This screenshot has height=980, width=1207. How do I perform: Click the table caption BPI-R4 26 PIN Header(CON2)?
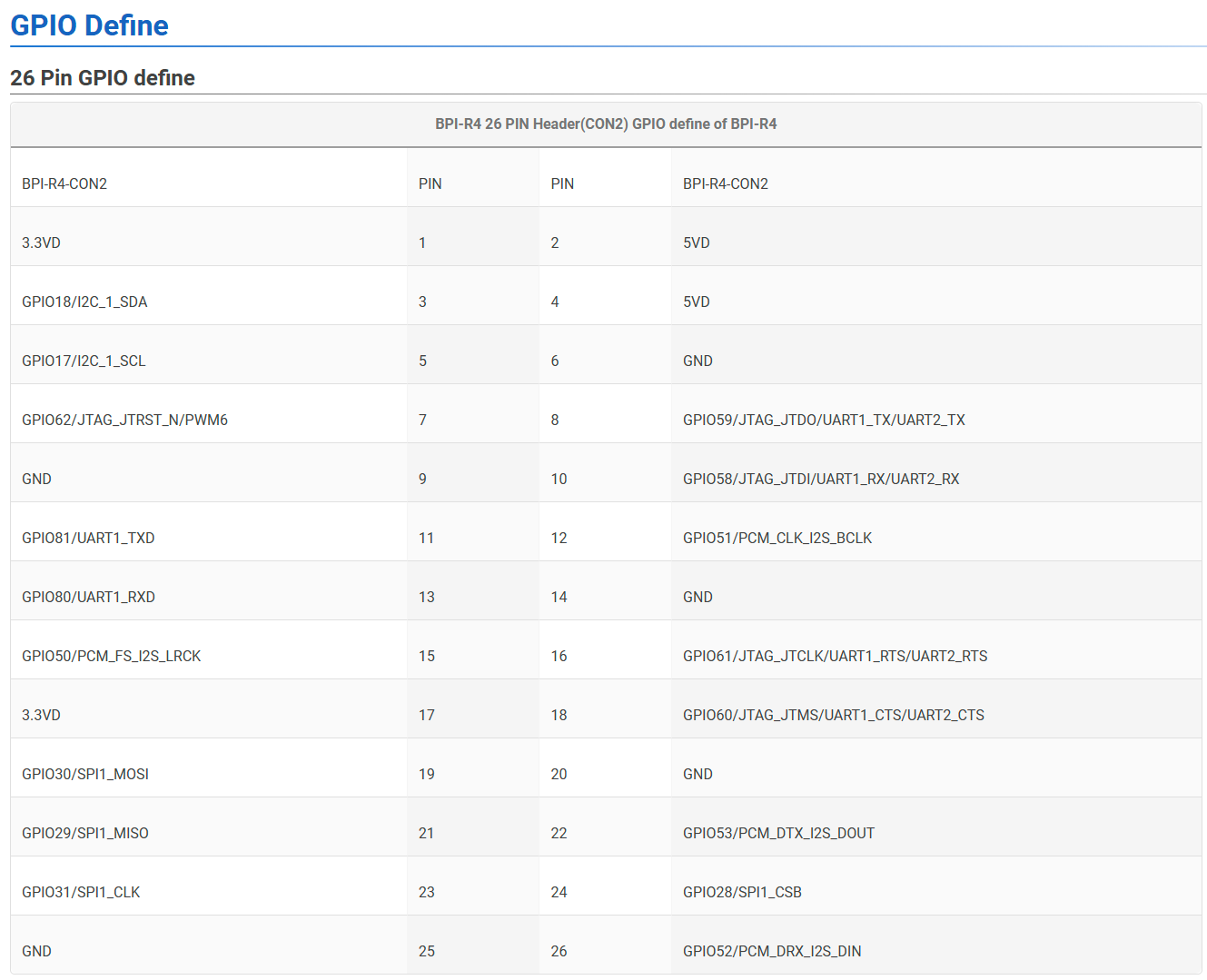pyautogui.click(x=606, y=124)
